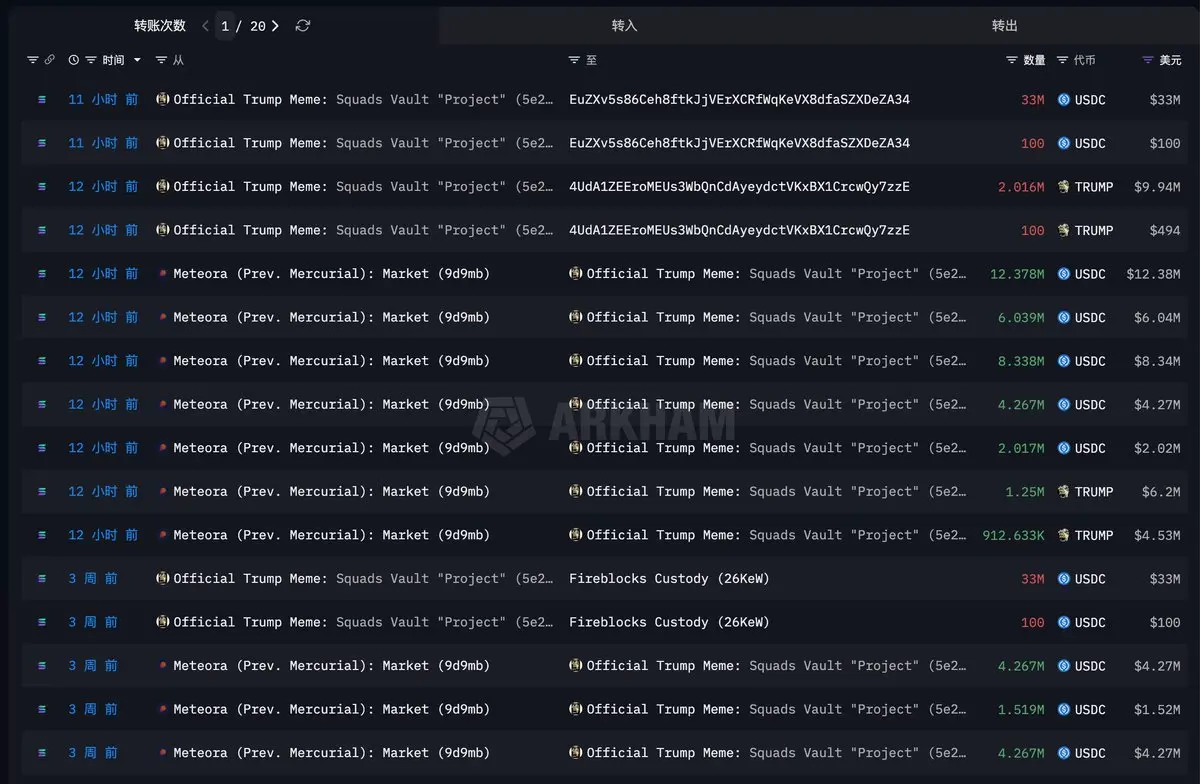Open transaction icon for the $4.53M row
Image resolution: width=1200 pixels, height=784 pixels.
[42, 535]
